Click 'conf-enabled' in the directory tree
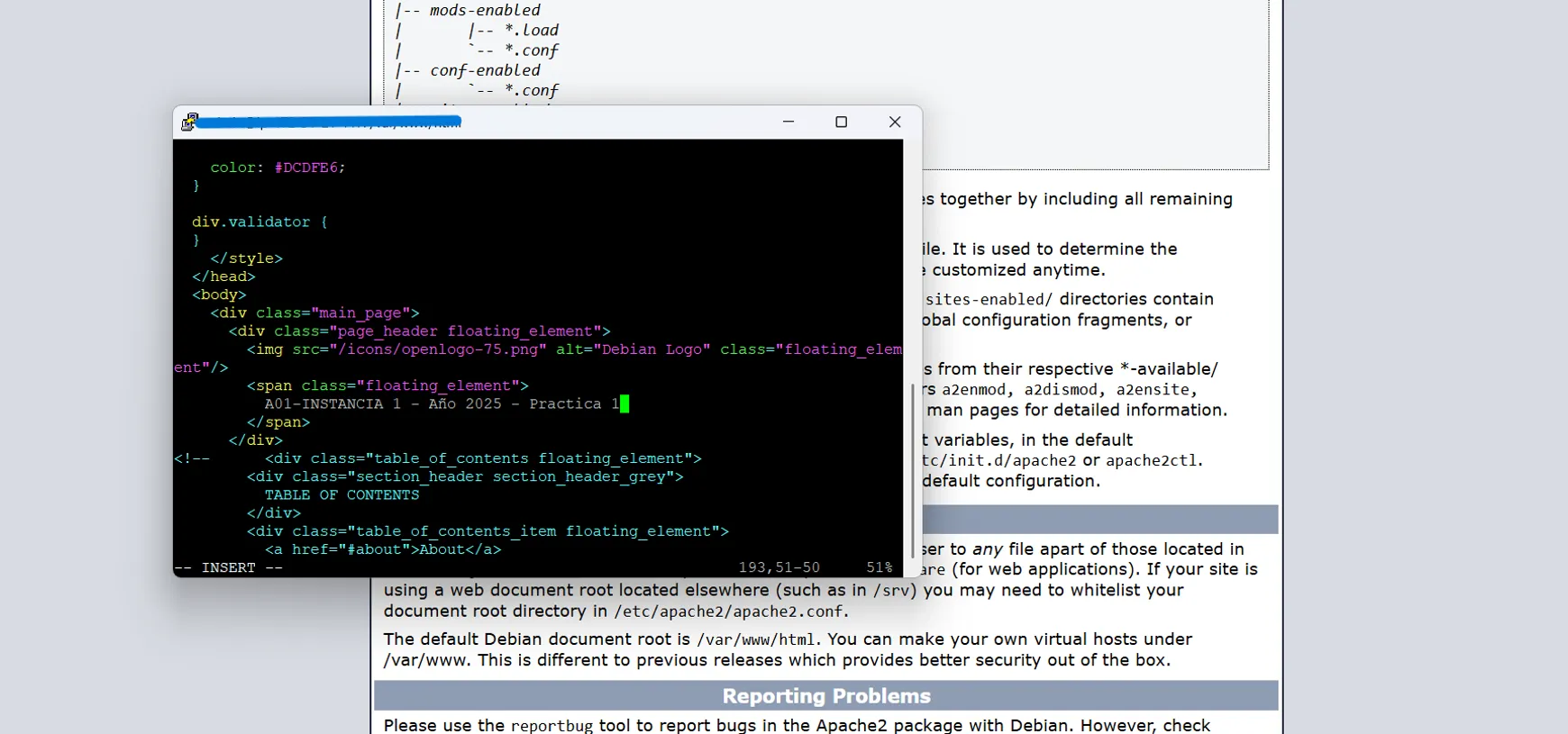The width and height of the screenshot is (1568, 734). pos(485,70)
